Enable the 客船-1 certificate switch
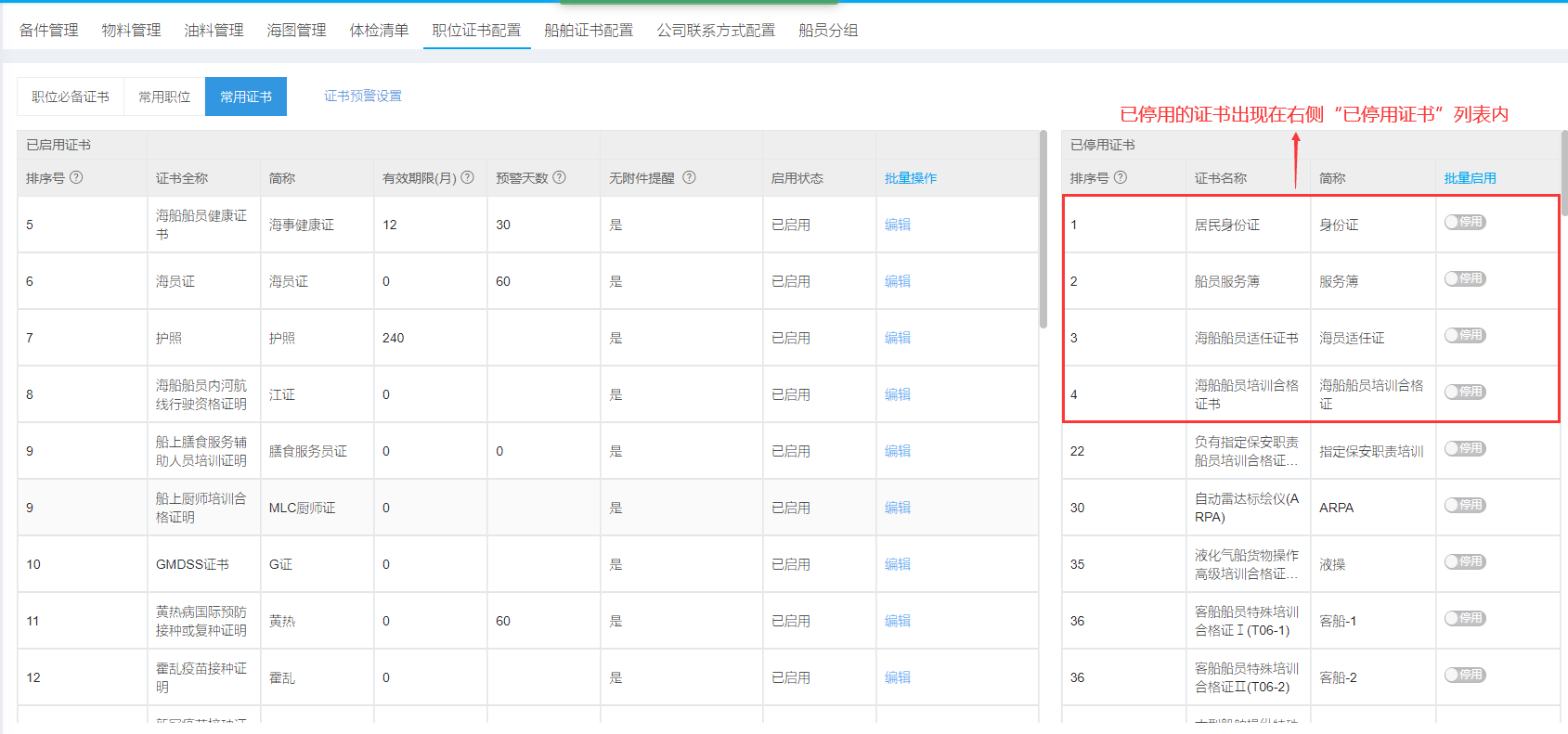The height and width of the screenshot is (734, 1568). [x=1465, y=618]
